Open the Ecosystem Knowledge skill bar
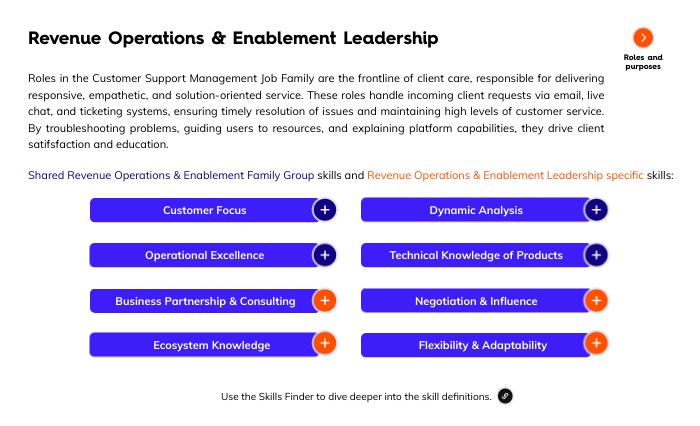This screenshot has height=426, width=700. [204, 345]
